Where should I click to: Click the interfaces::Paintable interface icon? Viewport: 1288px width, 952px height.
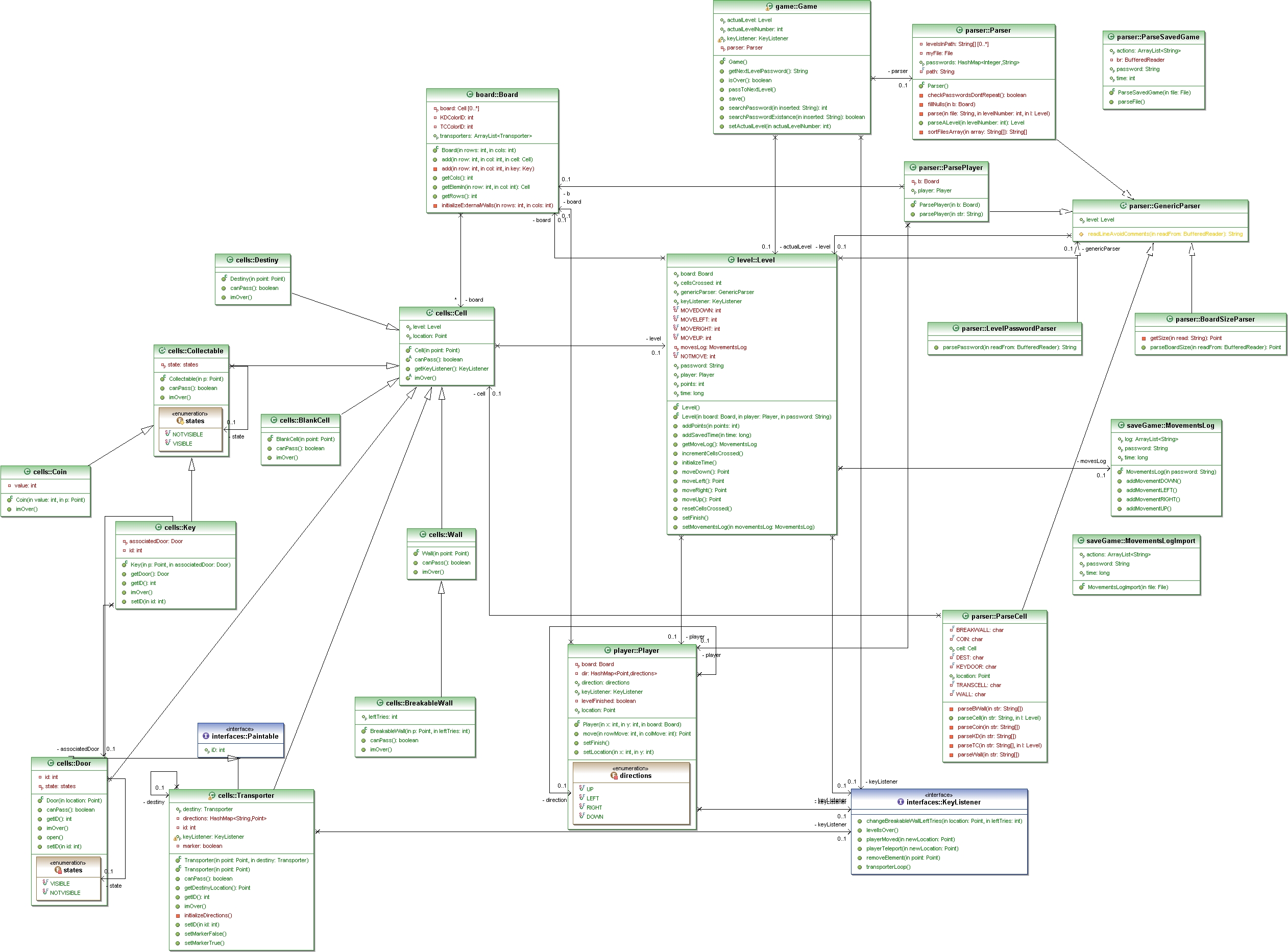206,736
